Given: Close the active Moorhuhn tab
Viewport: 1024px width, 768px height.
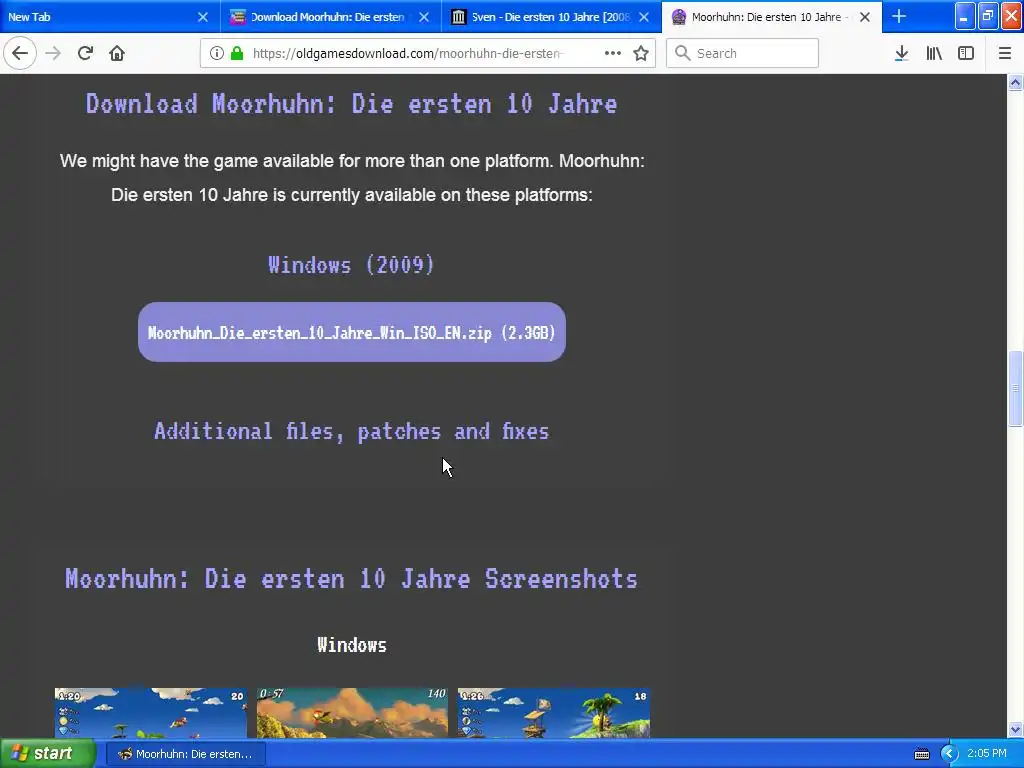Looking at the screenshot, I should (865, 17).
